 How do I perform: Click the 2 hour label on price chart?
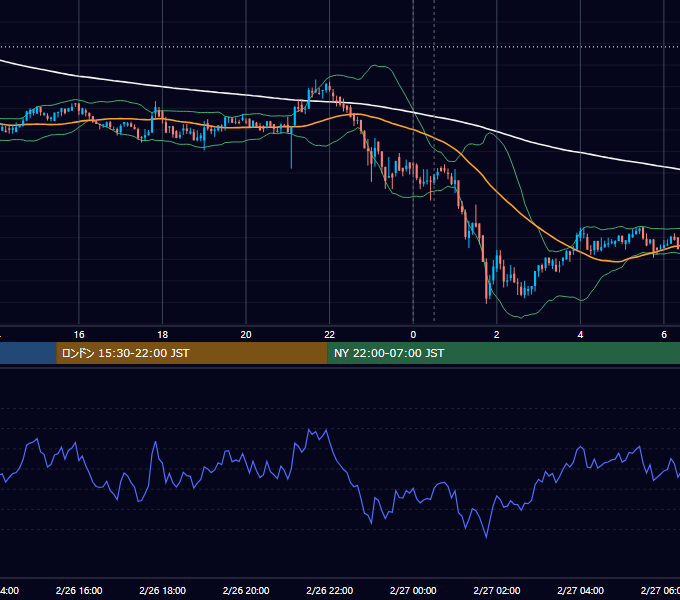[x=497, y=335]
